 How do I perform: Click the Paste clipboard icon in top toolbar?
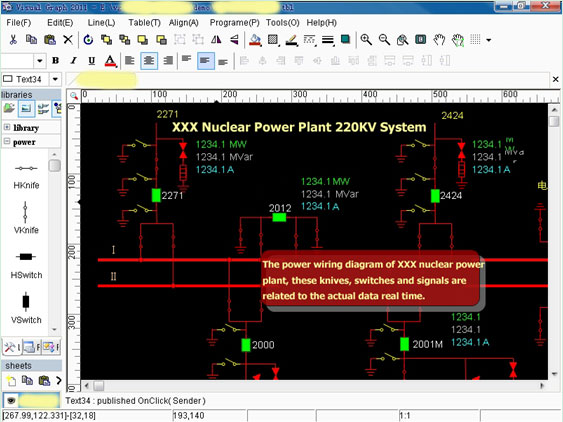click(x=50, y=40)
